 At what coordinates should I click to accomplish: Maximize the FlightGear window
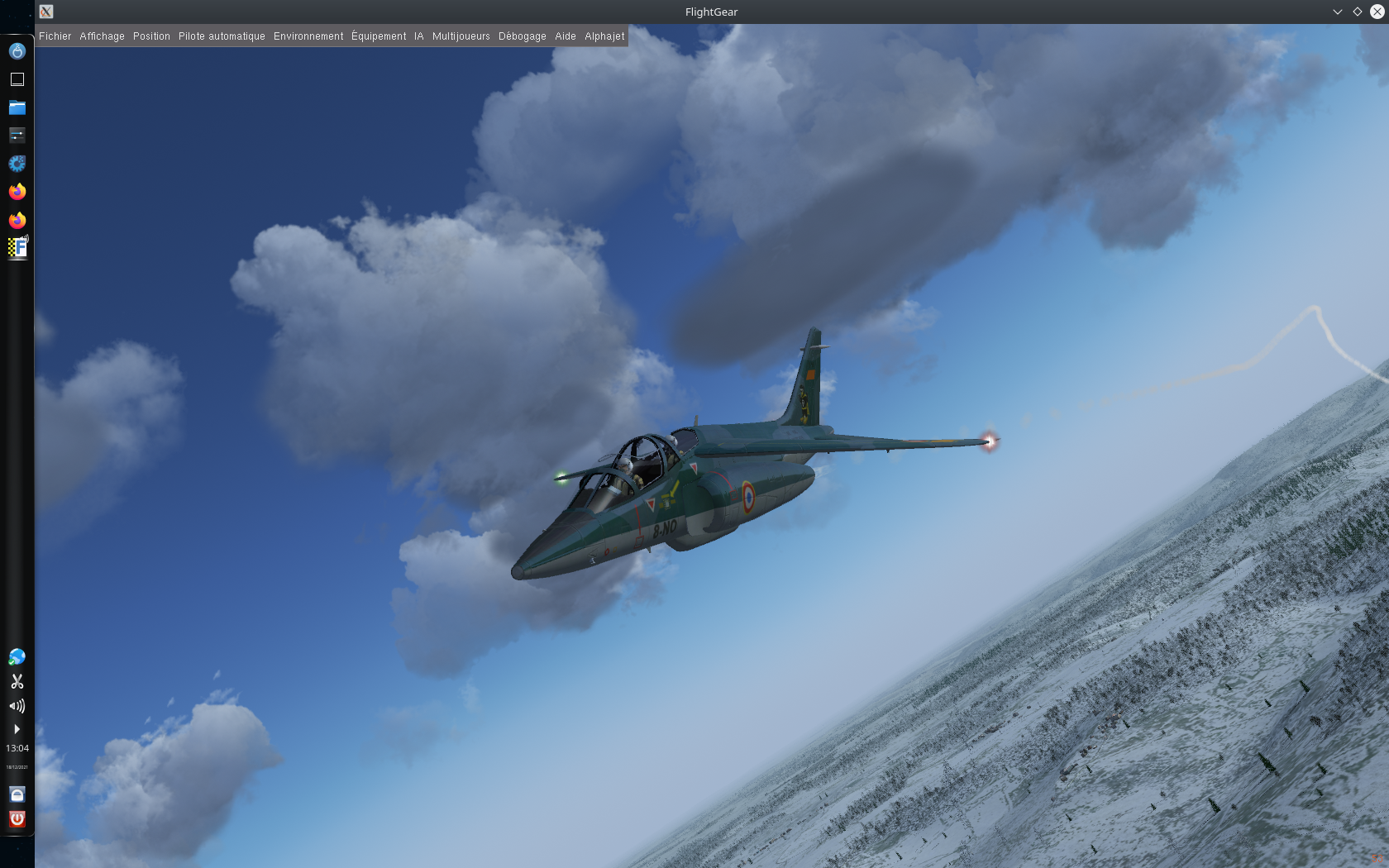(1358, 12)
